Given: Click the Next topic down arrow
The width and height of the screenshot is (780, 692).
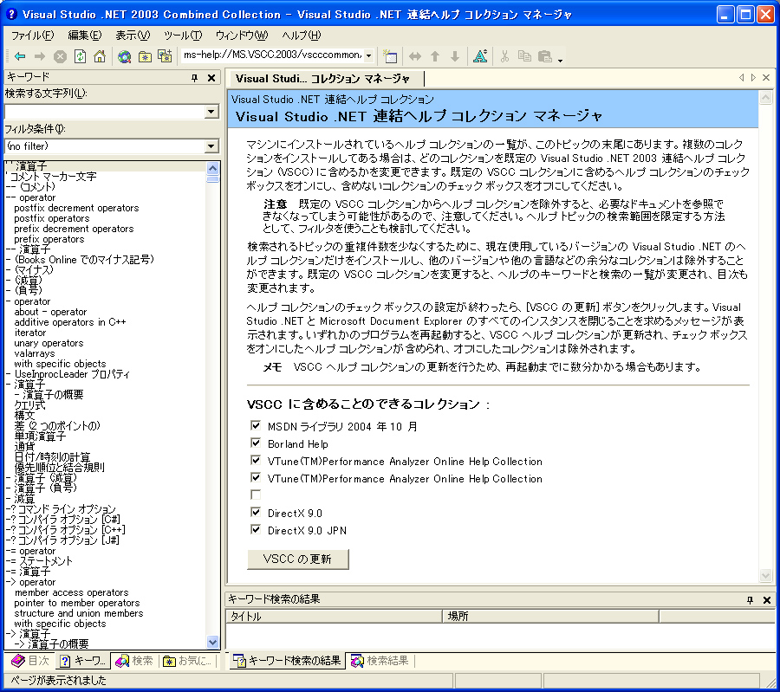Looking at the screenshot, I should click(455, 56).
